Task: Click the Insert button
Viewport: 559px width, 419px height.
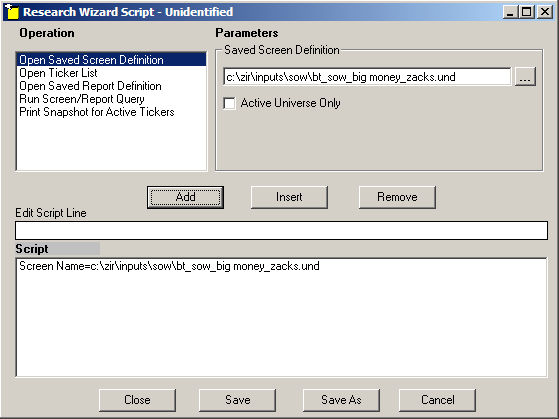Action: coord(289,197)
